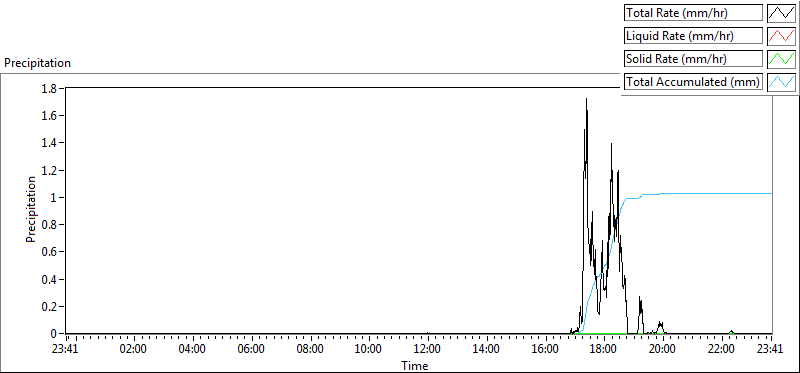Click the Total Accumulated blue plot icon
The height and width of the screenshot is (373, 800).
pos(781,82)
